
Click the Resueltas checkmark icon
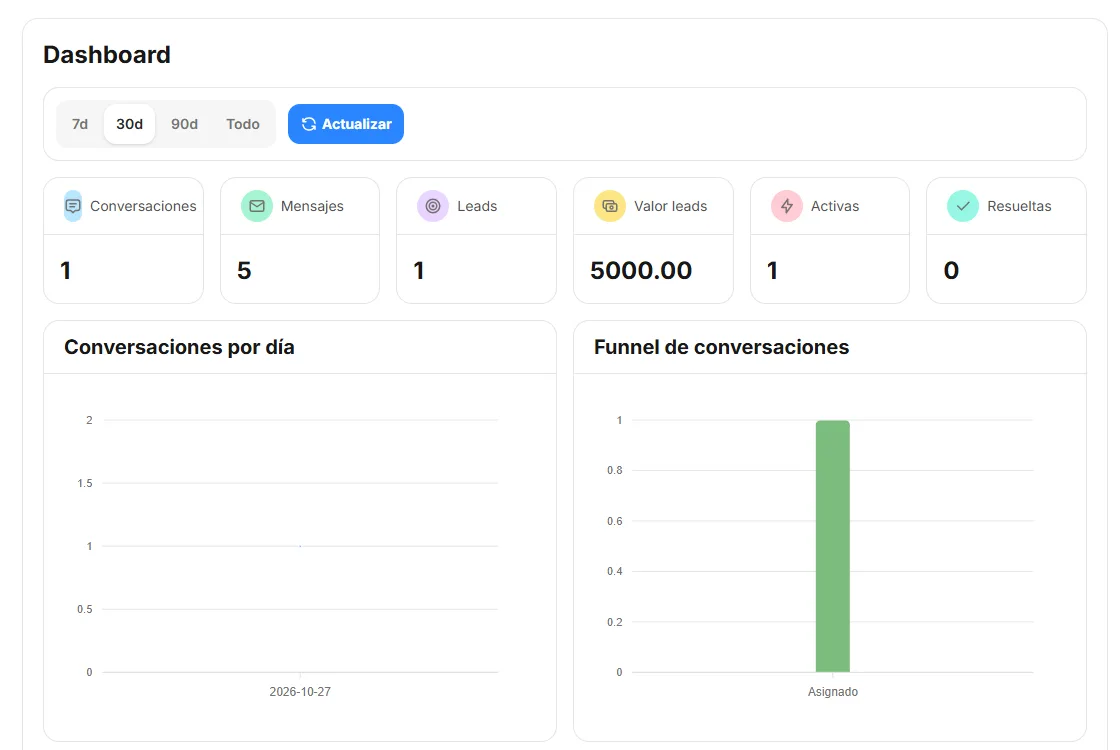coord(963,206)
